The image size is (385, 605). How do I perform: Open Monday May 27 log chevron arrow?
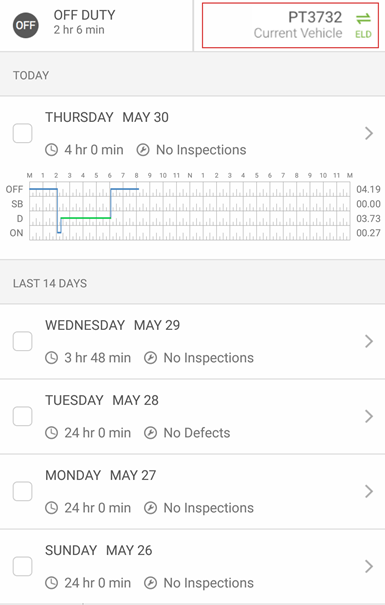tap(369, 491)
